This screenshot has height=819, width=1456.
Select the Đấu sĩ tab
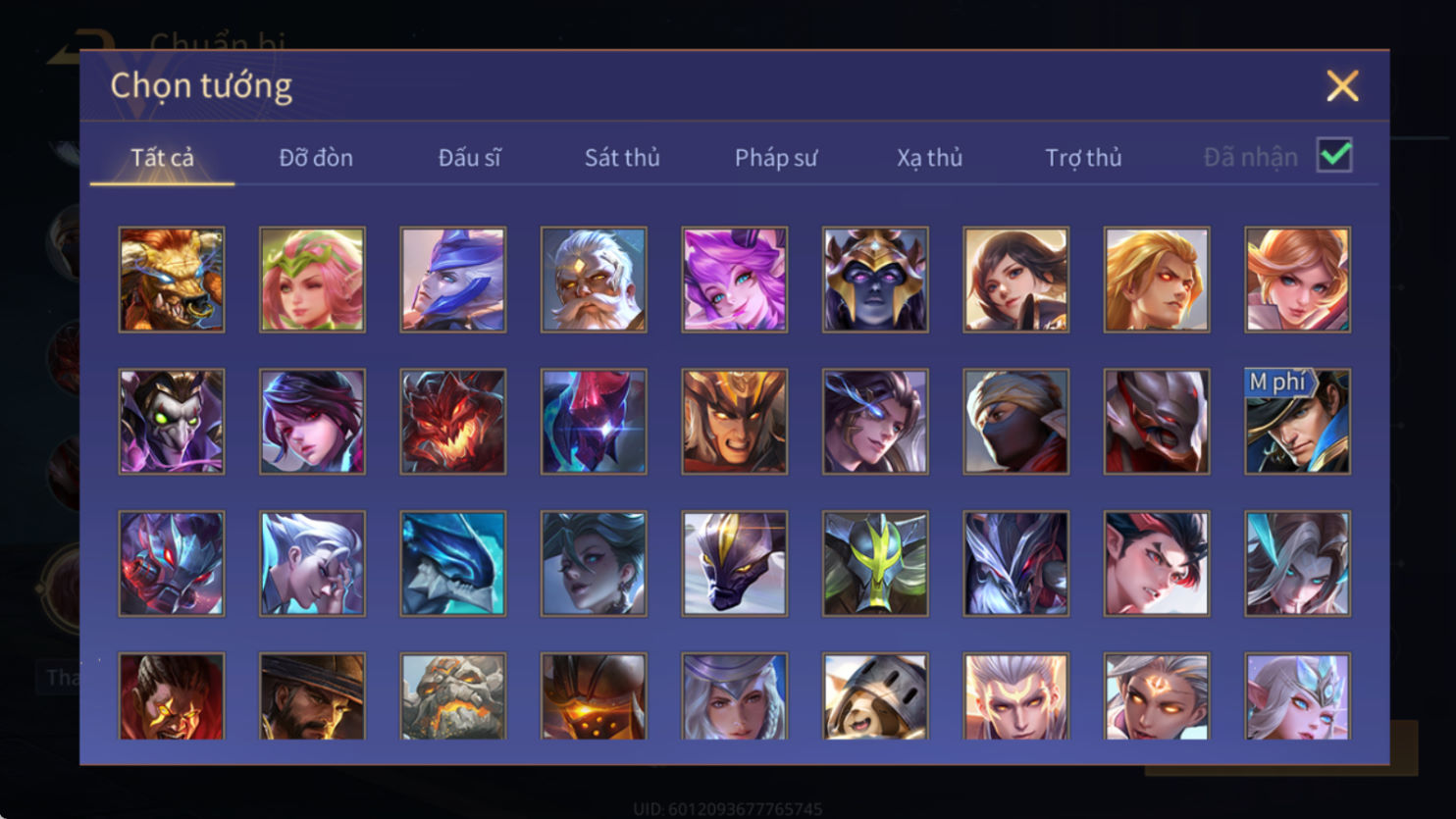(469, 158)
